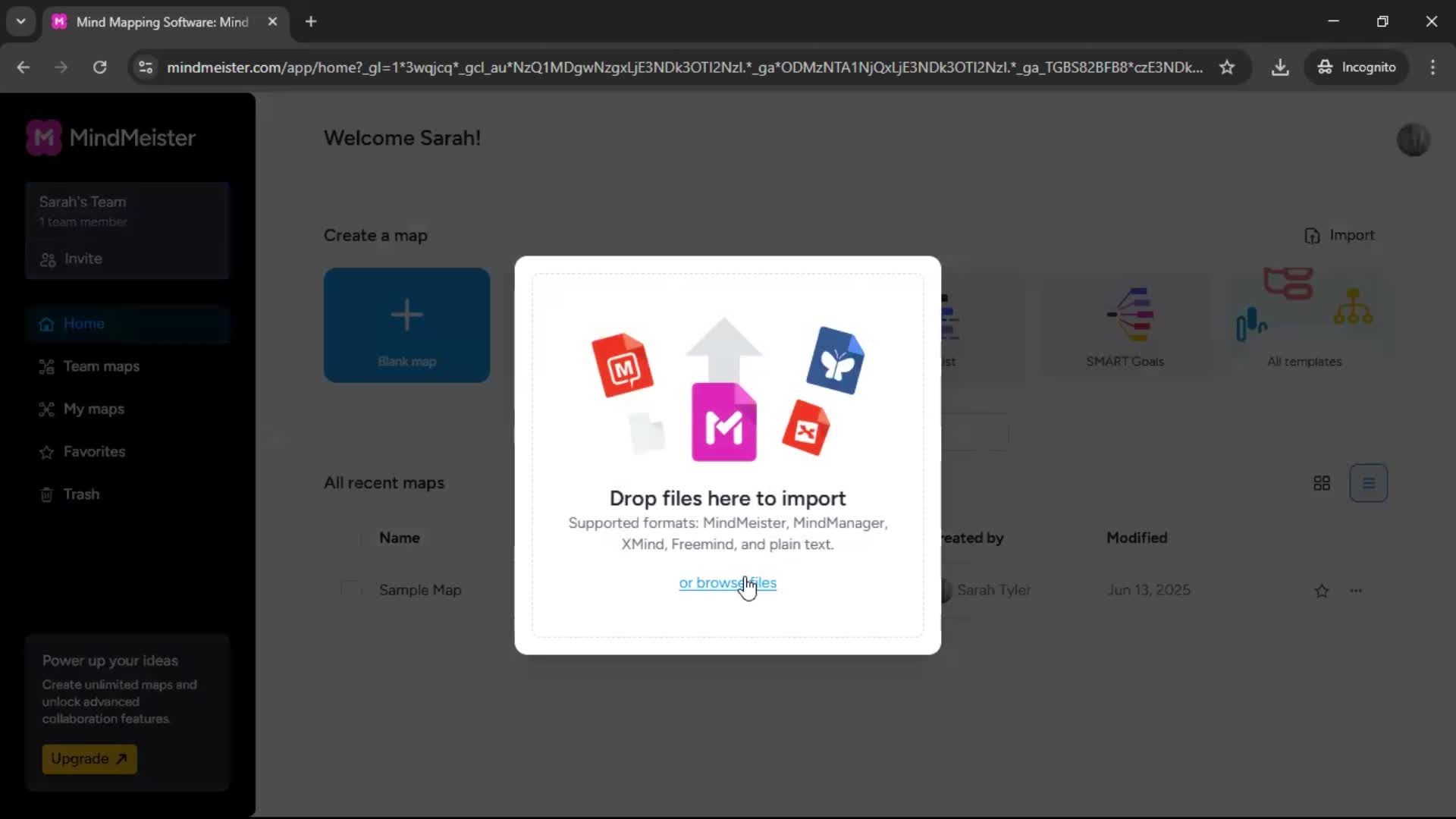Click the gray upload arrow graphic
The width and height of the screenshot is (1456, 819).
723,350
